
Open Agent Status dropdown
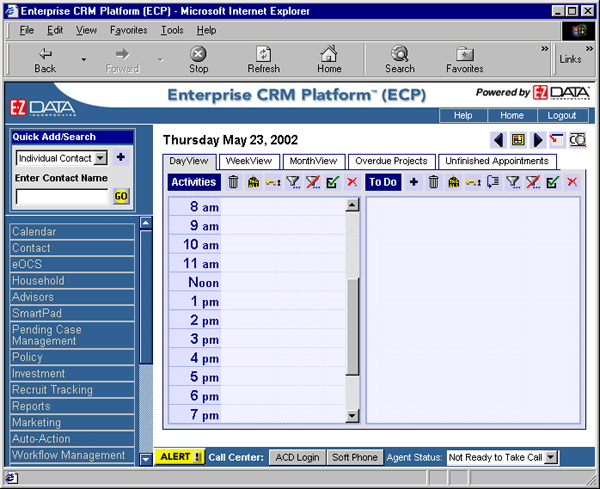point(550,457)
